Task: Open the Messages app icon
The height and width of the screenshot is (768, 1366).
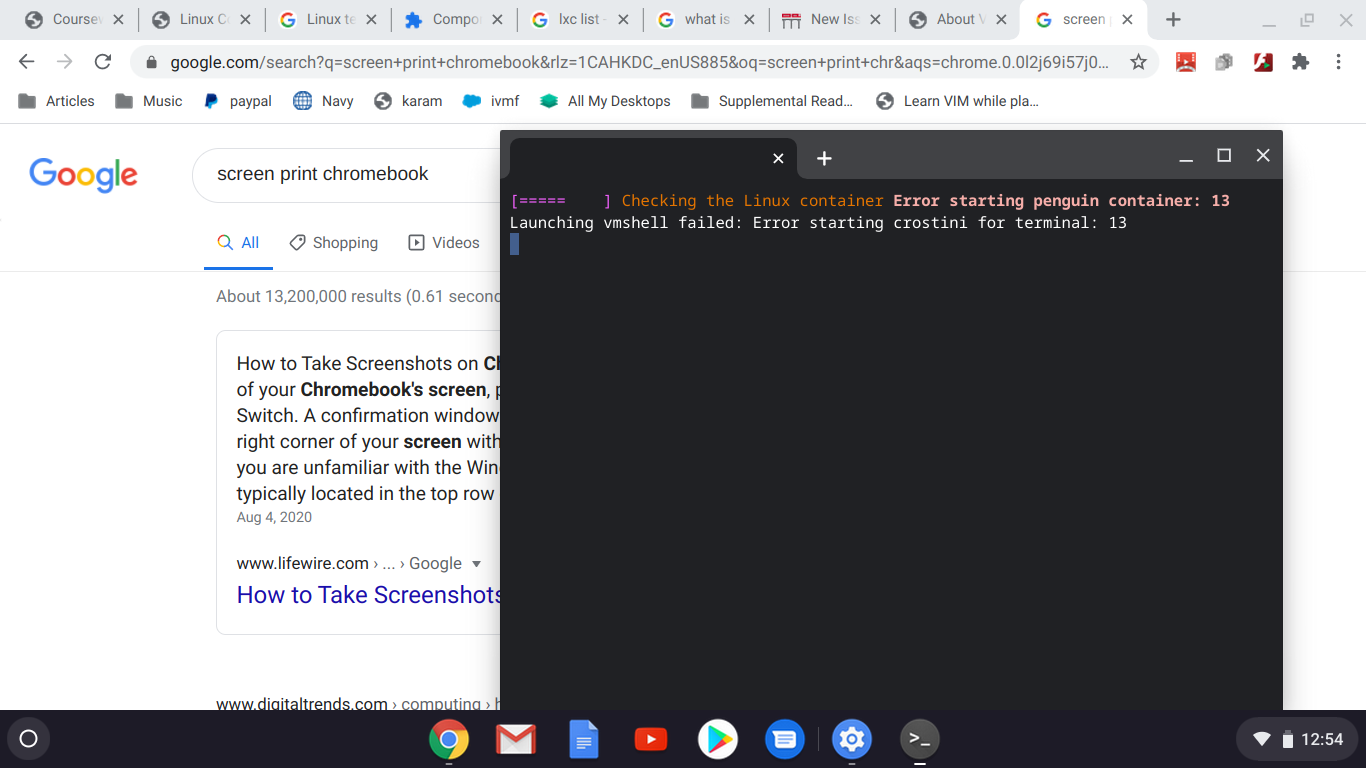Action: click(x=785, y=740)
